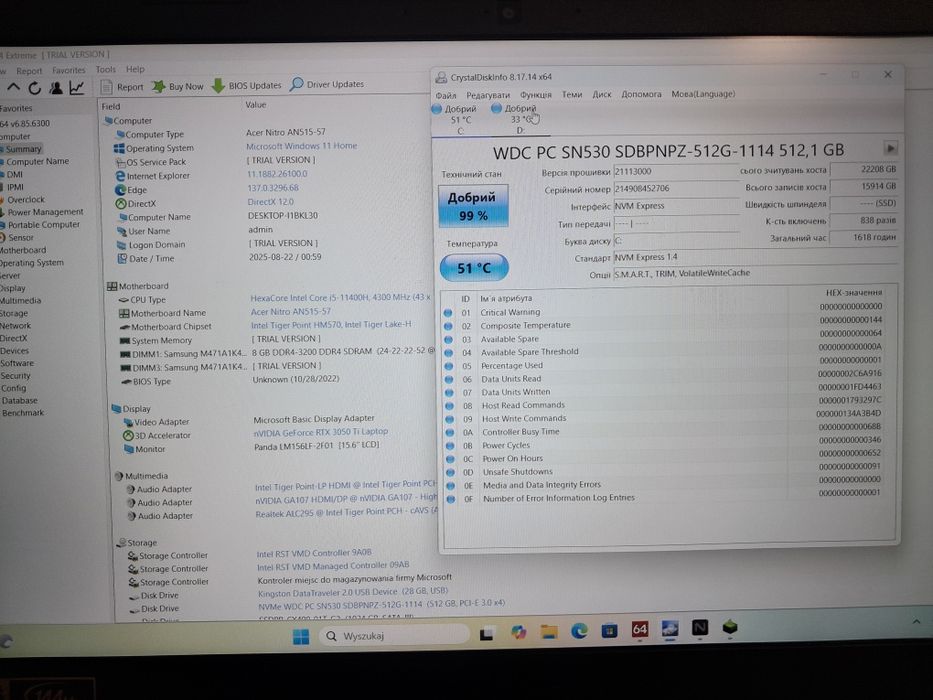Select Benchmark in the AIDA64 tree

pos(23,412)
